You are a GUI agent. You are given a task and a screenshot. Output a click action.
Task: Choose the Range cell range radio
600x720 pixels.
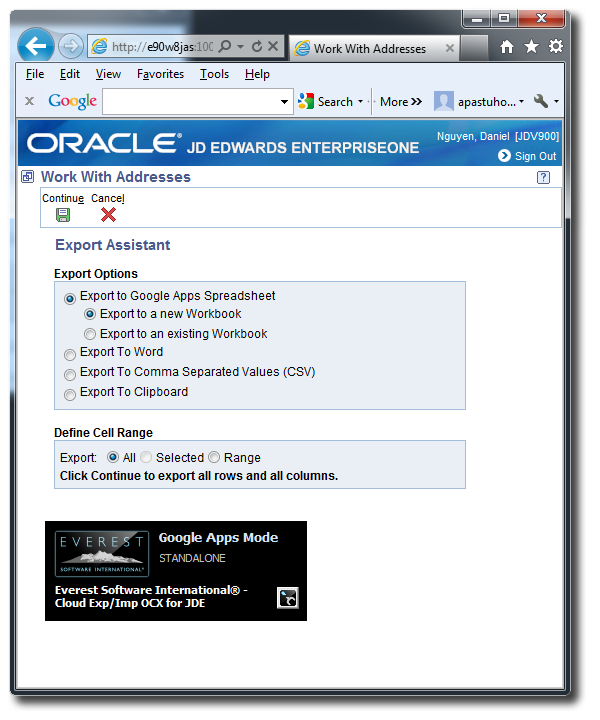coord(214,457)
